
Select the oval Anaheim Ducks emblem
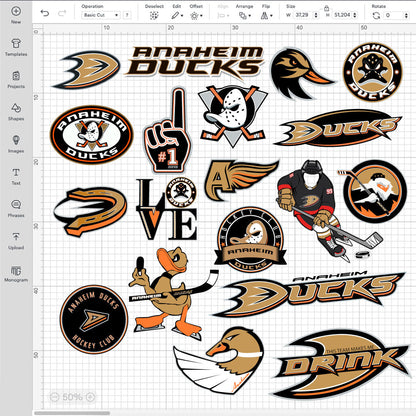pos(92,134)
